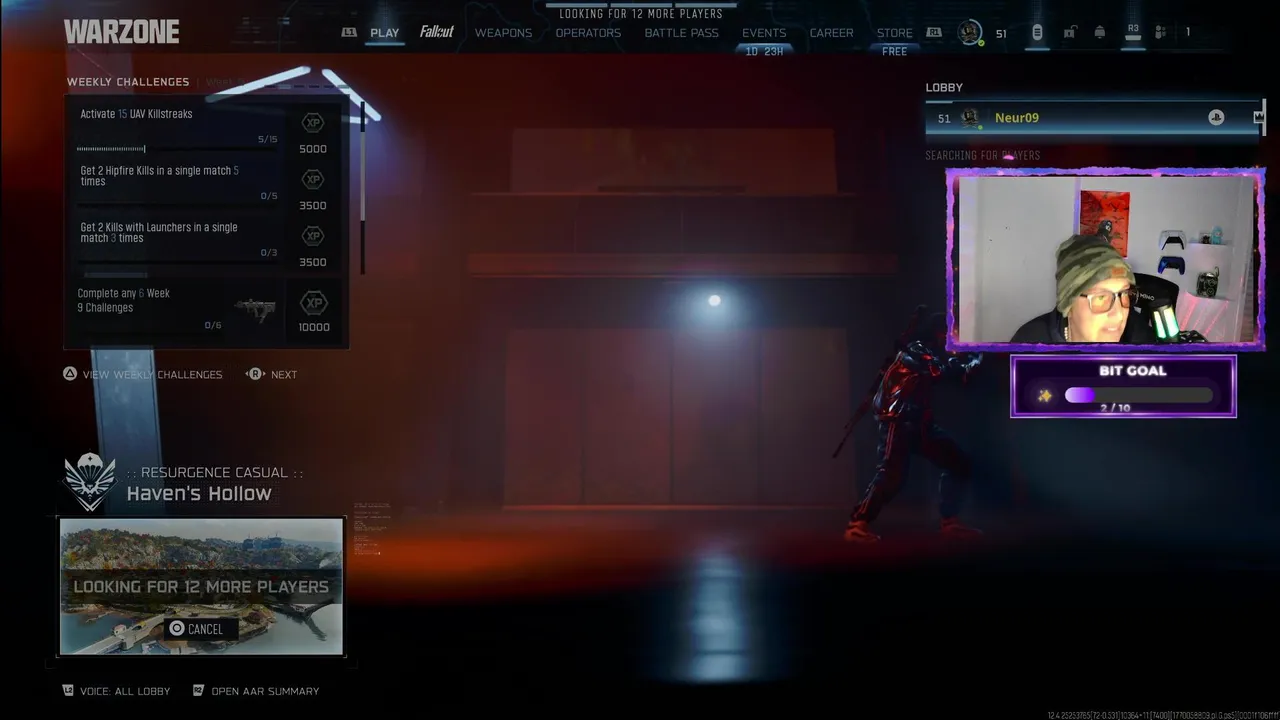Open the player emblem profile icon in top bar

coord(970,33)
